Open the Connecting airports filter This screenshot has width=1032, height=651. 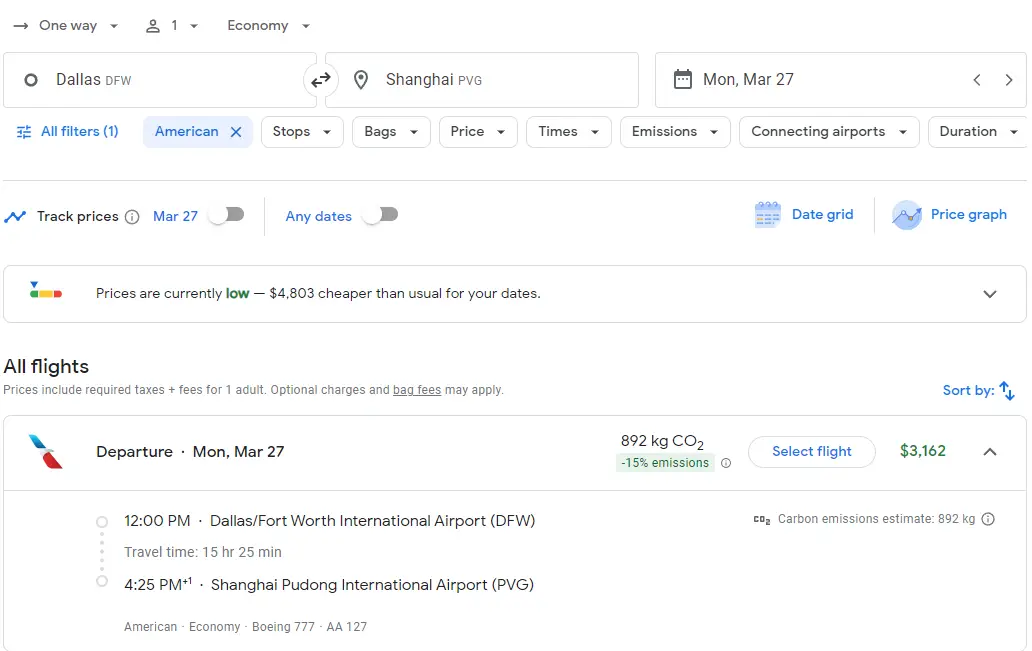829,132
